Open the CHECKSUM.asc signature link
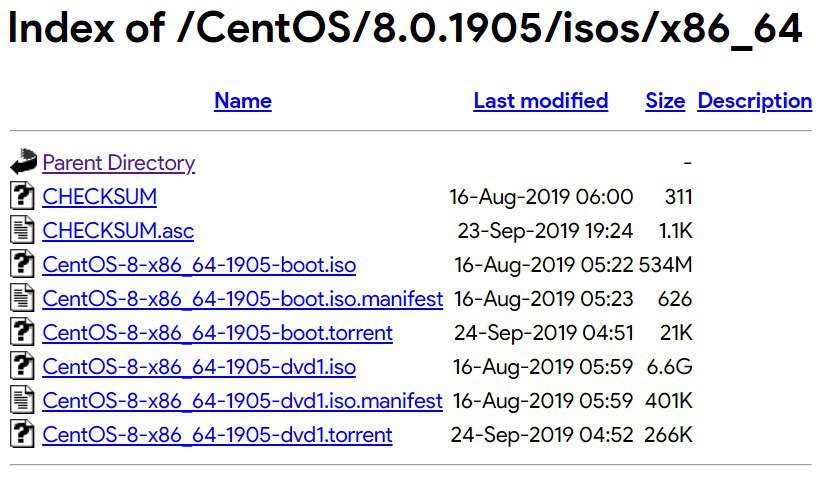826x480 pixels. [x=118, y=231]
